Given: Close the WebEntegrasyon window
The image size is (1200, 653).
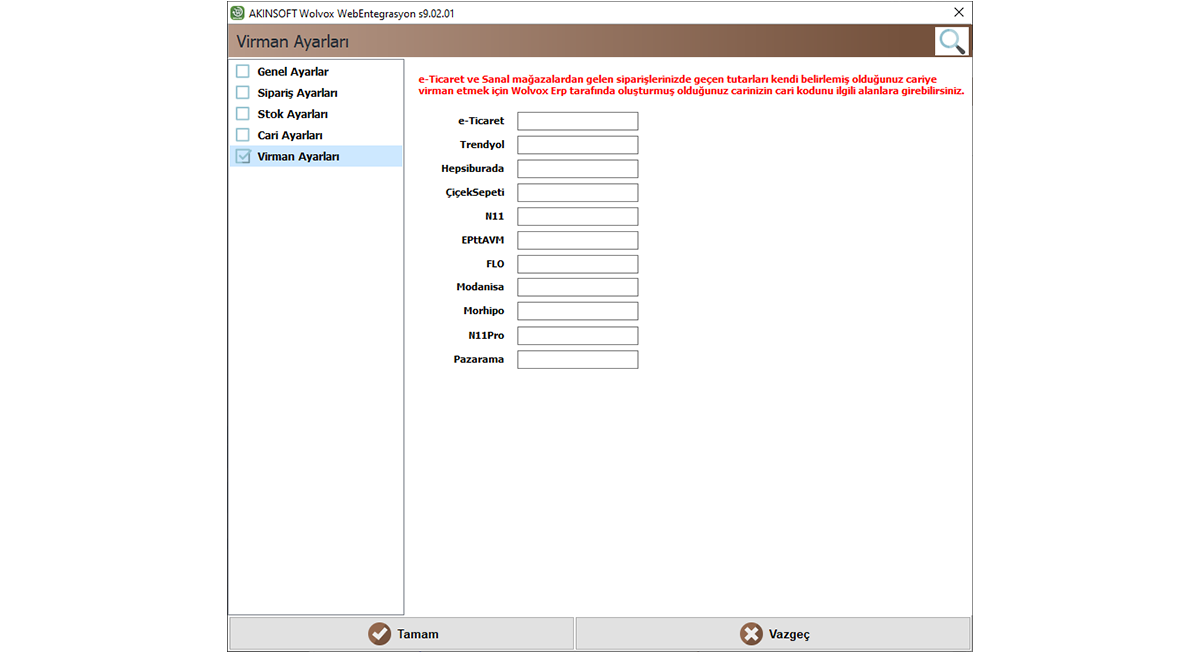Looking at the screenshot, I should [x=958, y=12].
